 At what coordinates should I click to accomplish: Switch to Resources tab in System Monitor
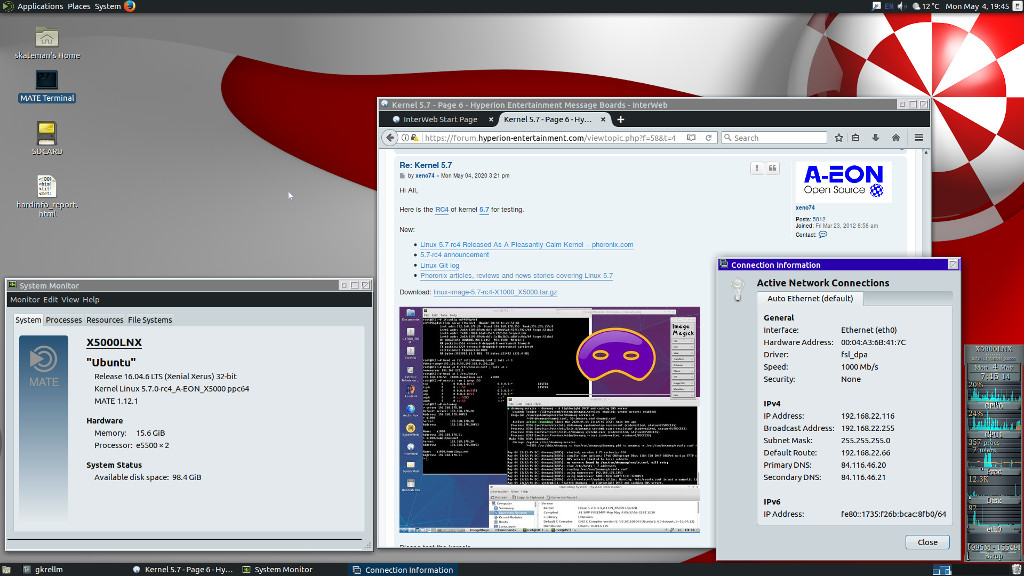(104, 320)
